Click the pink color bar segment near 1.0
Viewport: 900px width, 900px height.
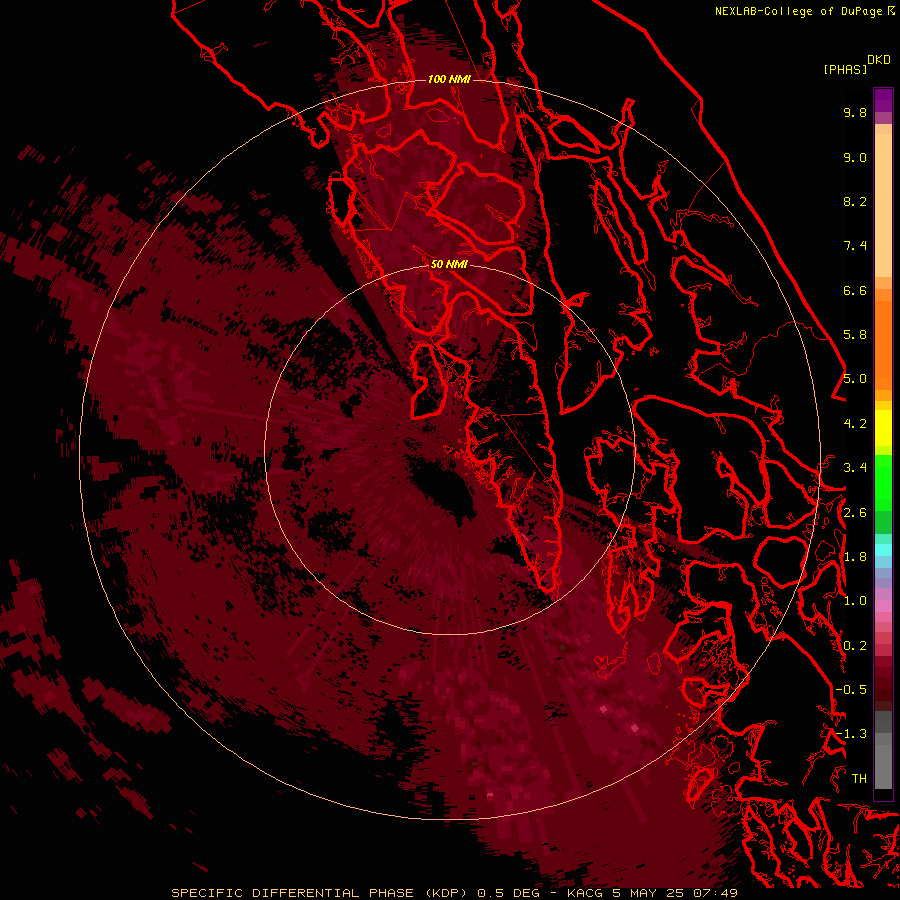(883, 606)
